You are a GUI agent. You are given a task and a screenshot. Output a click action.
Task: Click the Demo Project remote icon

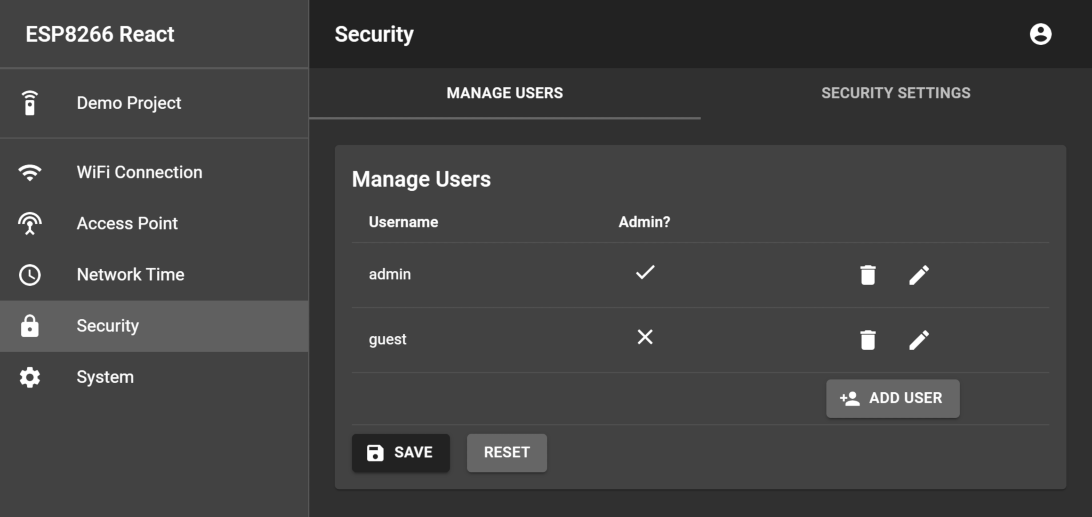point(30,103)
